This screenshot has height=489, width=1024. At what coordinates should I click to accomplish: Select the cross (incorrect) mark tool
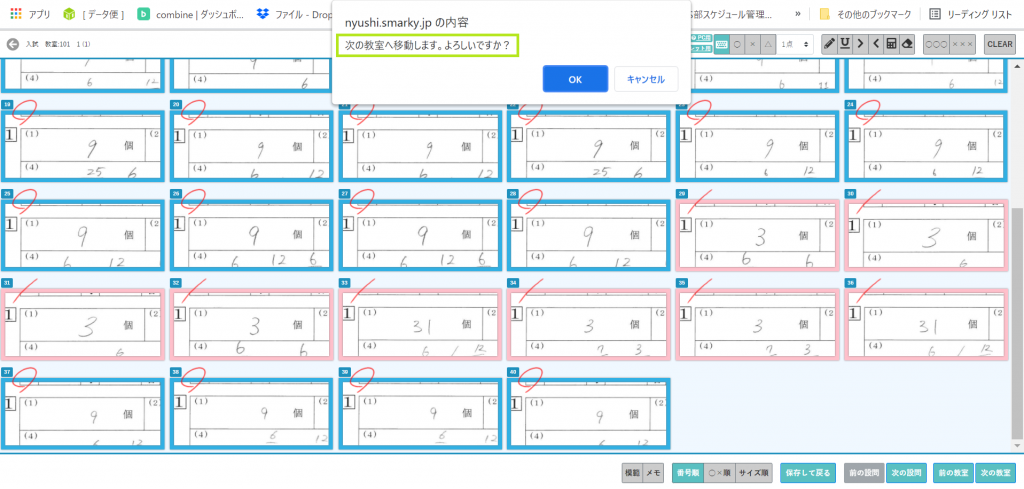pyautogui.click(x=752, y=44)
